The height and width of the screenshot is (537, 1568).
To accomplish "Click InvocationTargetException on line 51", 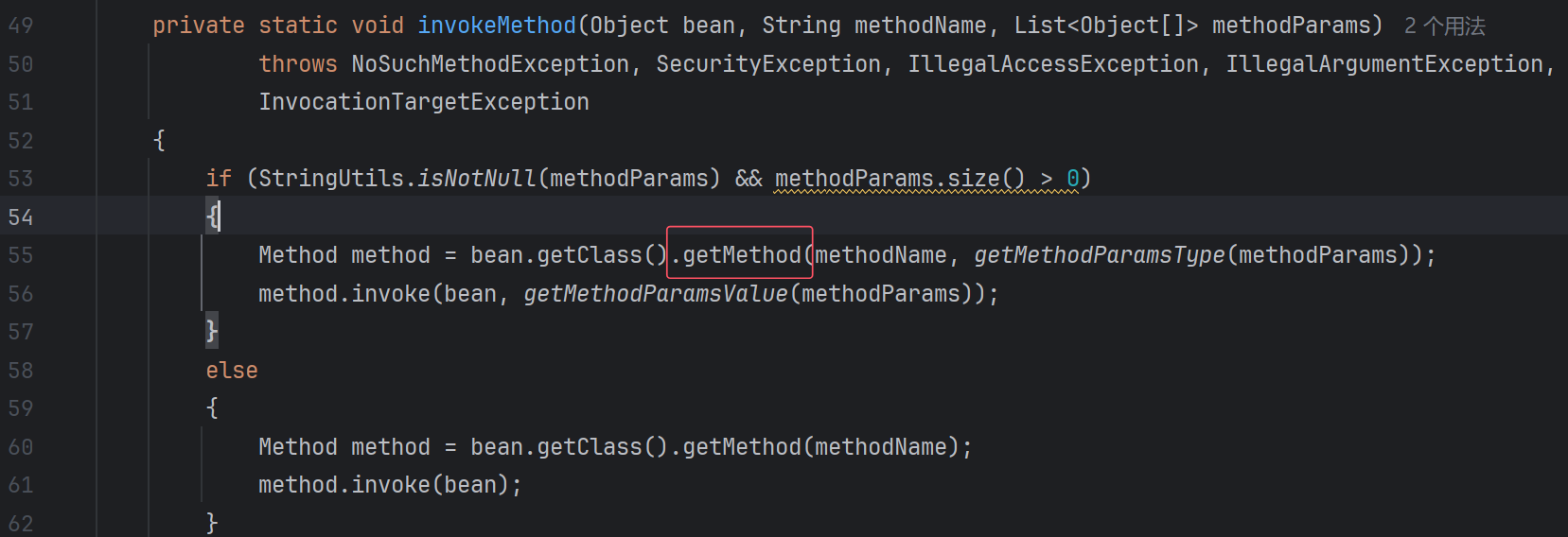I will pyautogui.click(x=424, y=102).
